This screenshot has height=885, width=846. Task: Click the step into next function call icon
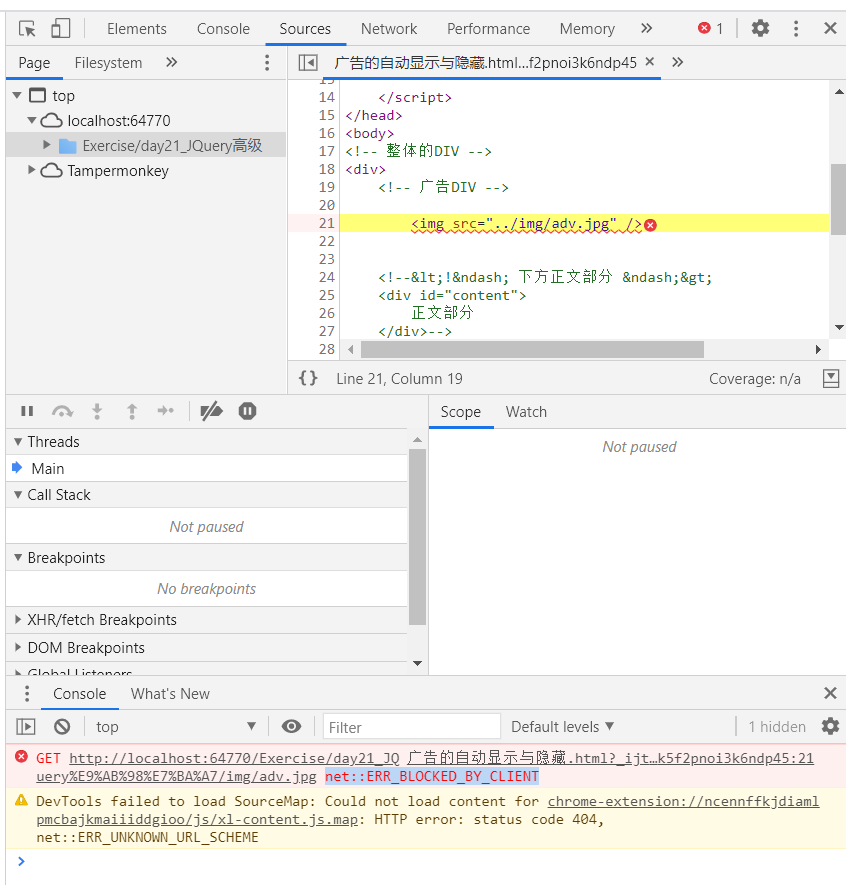coord(96,410)
